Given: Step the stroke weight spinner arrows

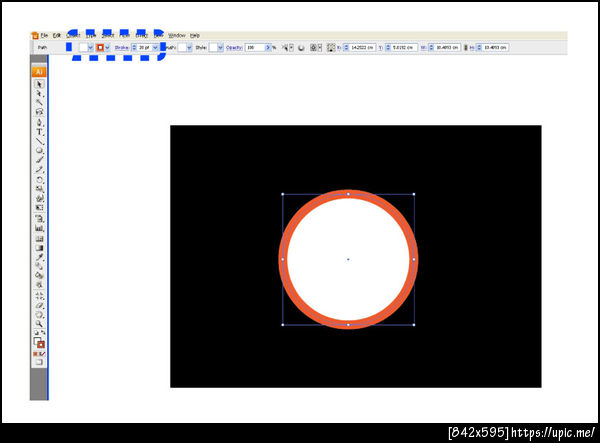Looking at the screenshot, I should click(134, 48).
